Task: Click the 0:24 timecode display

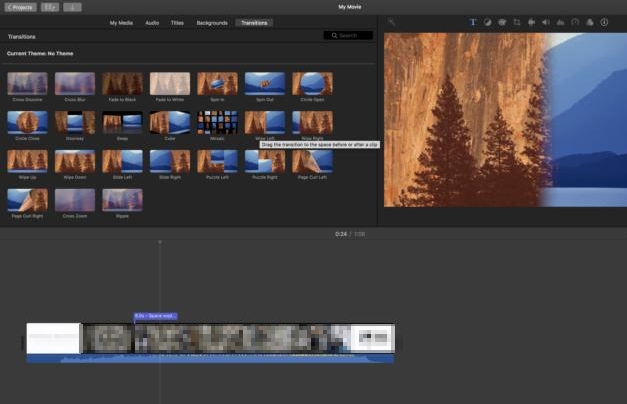Action: pos(341,234)
